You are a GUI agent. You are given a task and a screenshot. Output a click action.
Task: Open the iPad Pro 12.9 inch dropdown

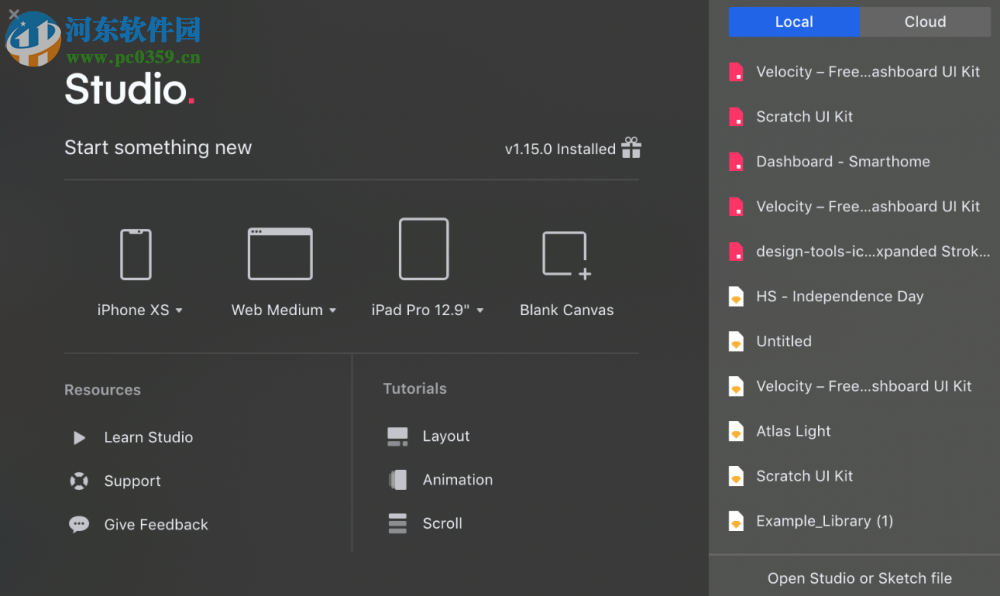(480, 310)
